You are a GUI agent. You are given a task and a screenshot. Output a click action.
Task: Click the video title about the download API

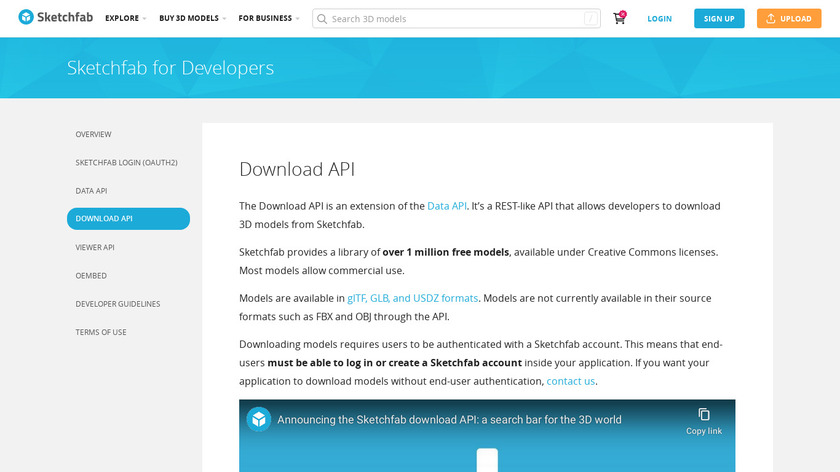(449, 419)
